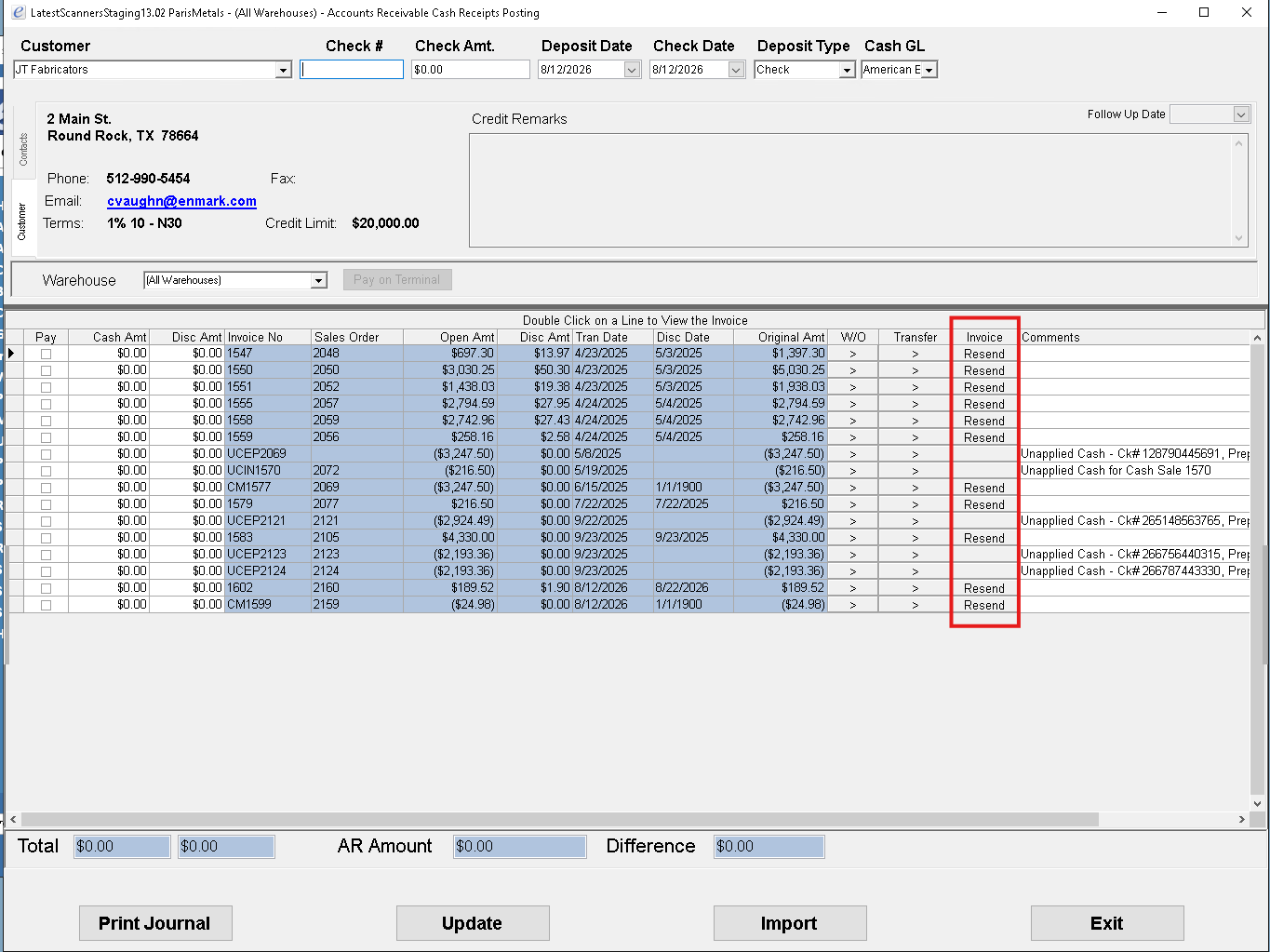This screenshot has width=1270, height=952.
Task: Click the grid scrollbar's right arrow
Action: (x=1242, y=820)
